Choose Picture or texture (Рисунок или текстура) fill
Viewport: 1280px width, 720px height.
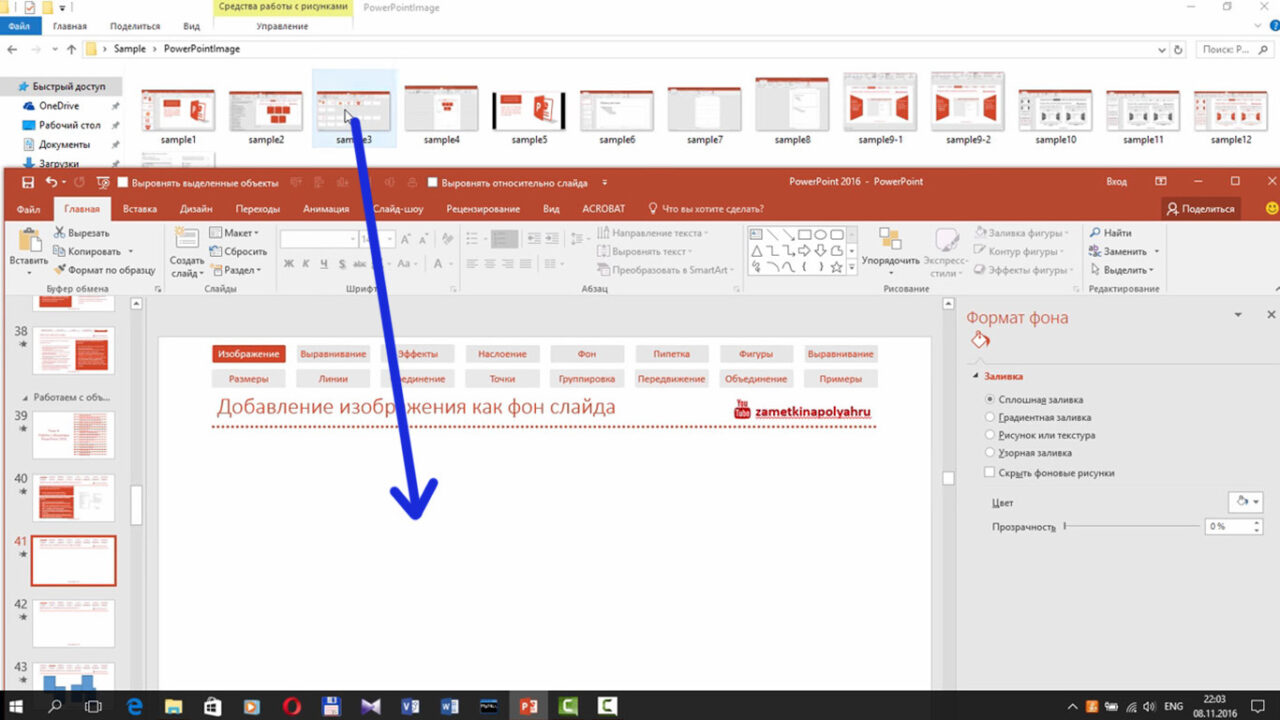[x=990, y=435]
